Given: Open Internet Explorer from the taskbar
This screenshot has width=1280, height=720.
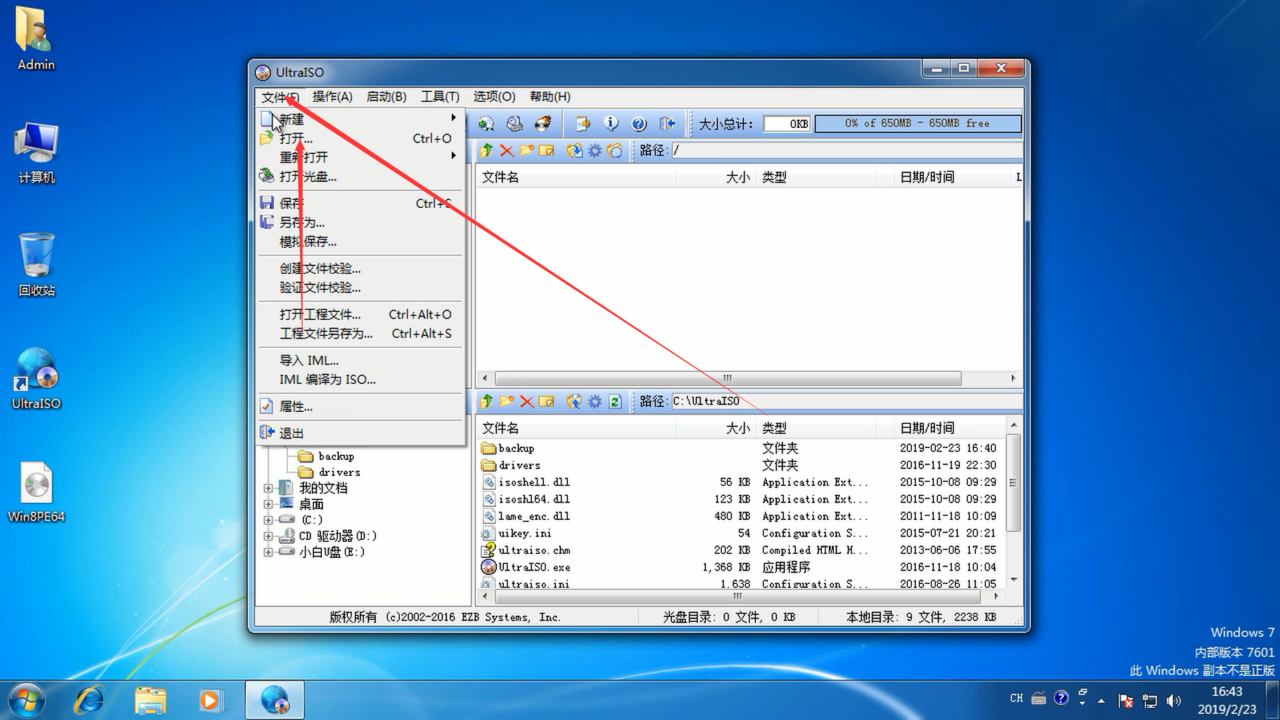Looking at the screenshot, I should [89, 699].
